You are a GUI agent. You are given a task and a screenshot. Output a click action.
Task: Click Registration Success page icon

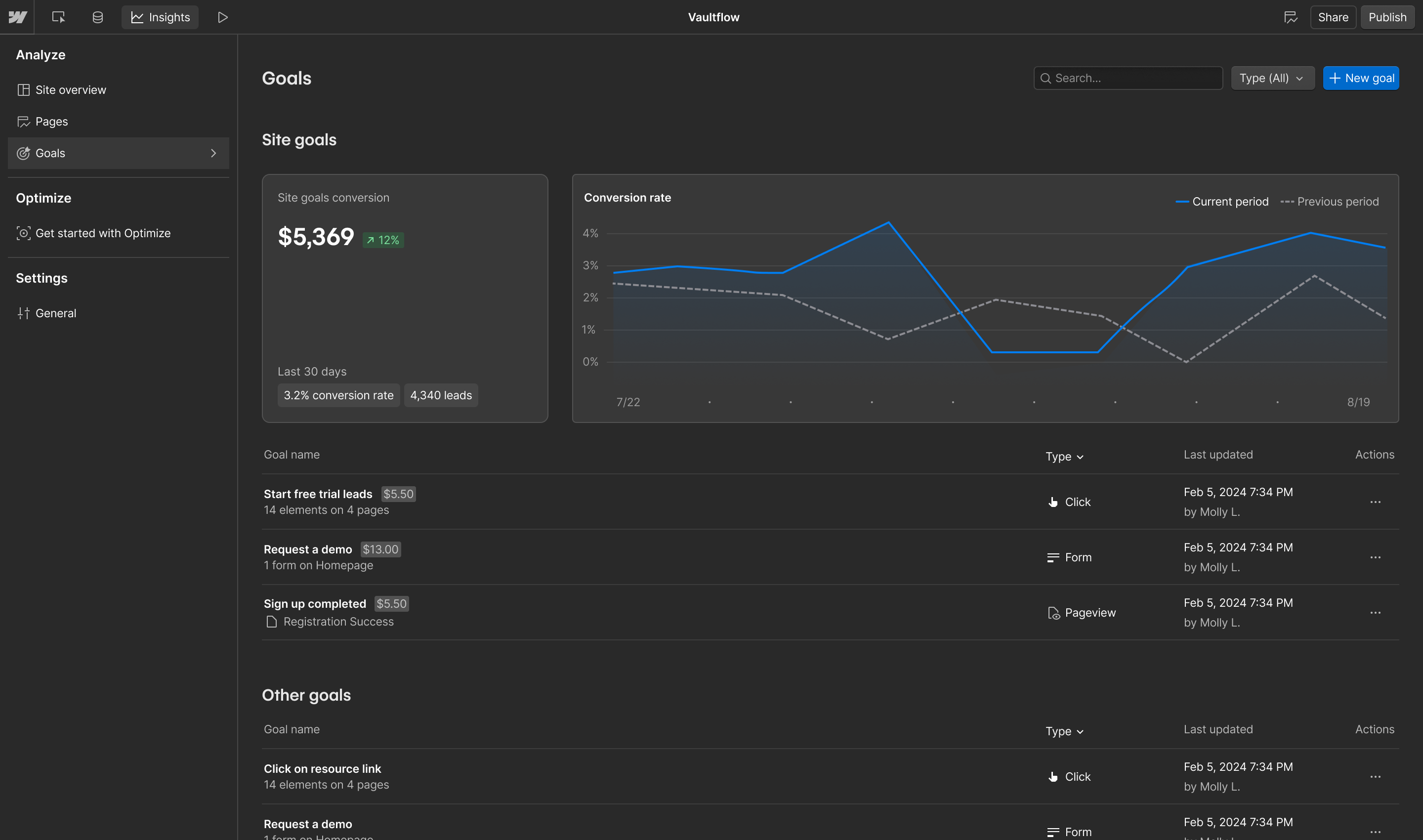click(271, 622)
